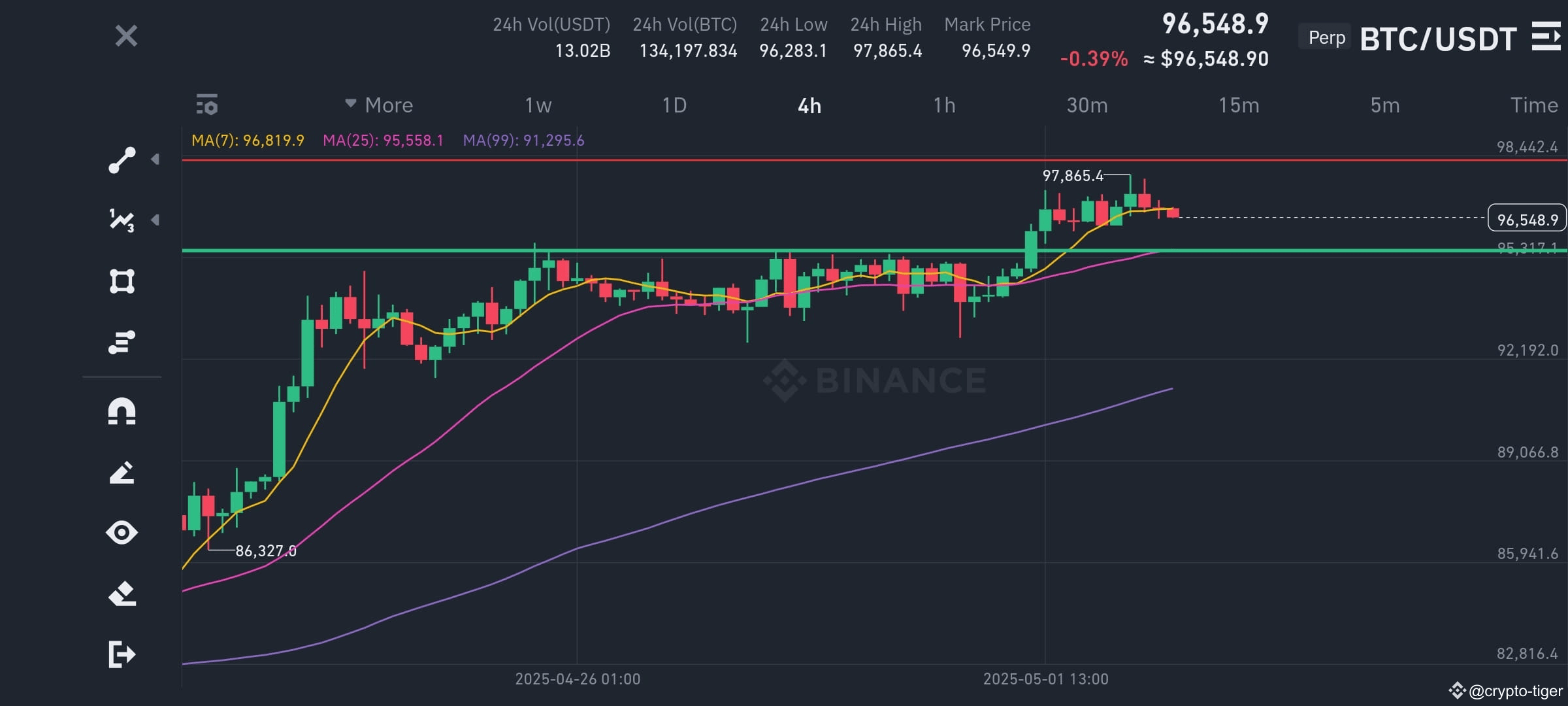The image size is (1568, 706).
Task: Click the eraser to remove drawings
Action: [x=122, y=594]
